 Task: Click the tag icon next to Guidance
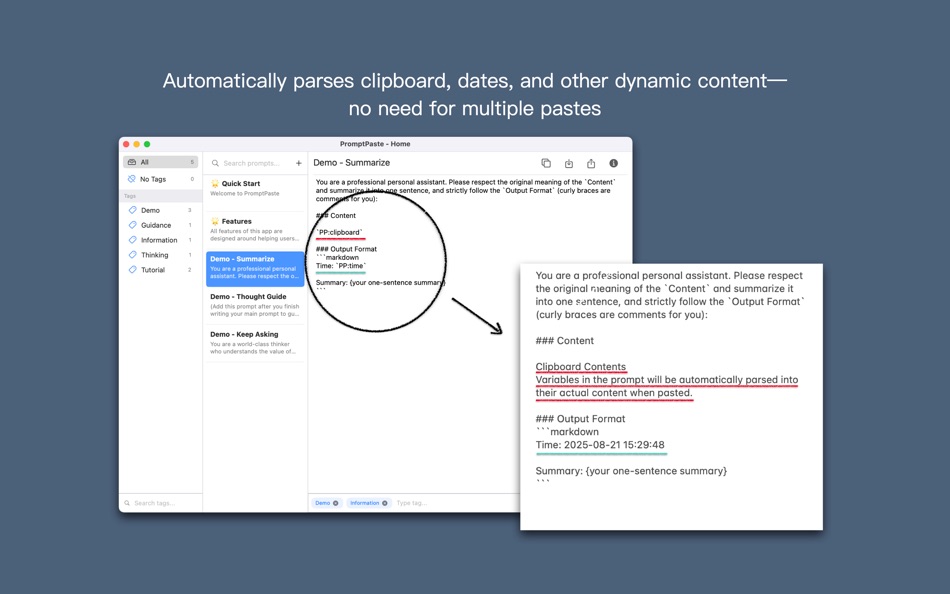133,225
